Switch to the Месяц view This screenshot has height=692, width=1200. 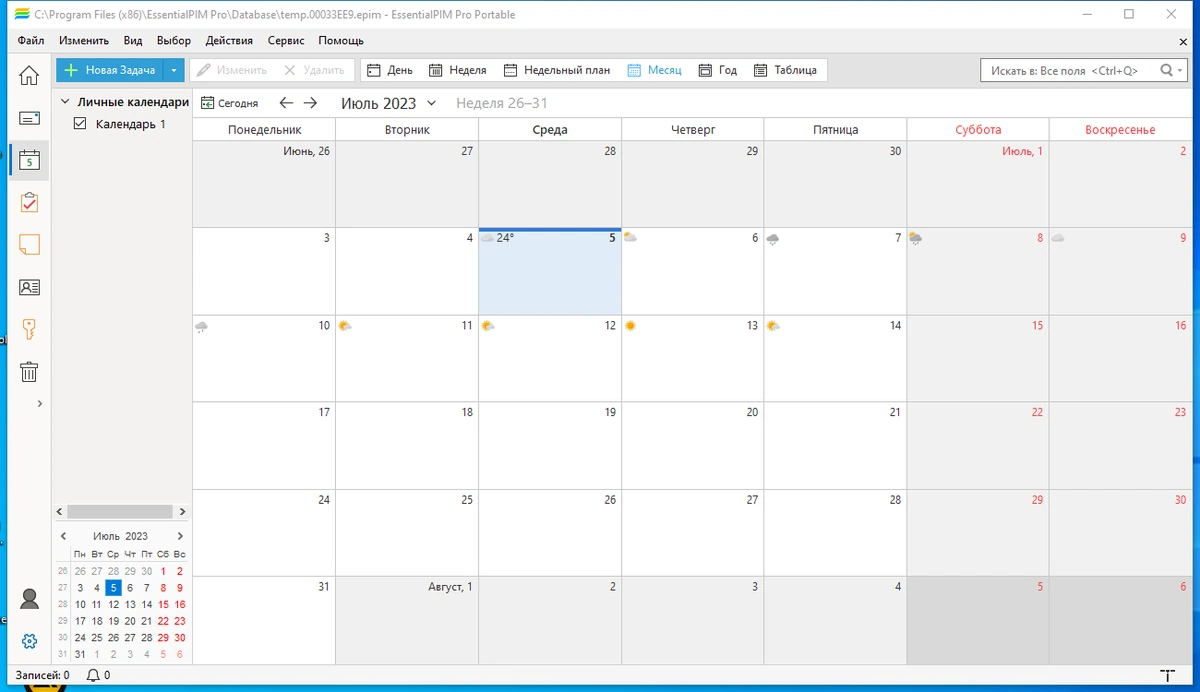[x=654, y=70]
